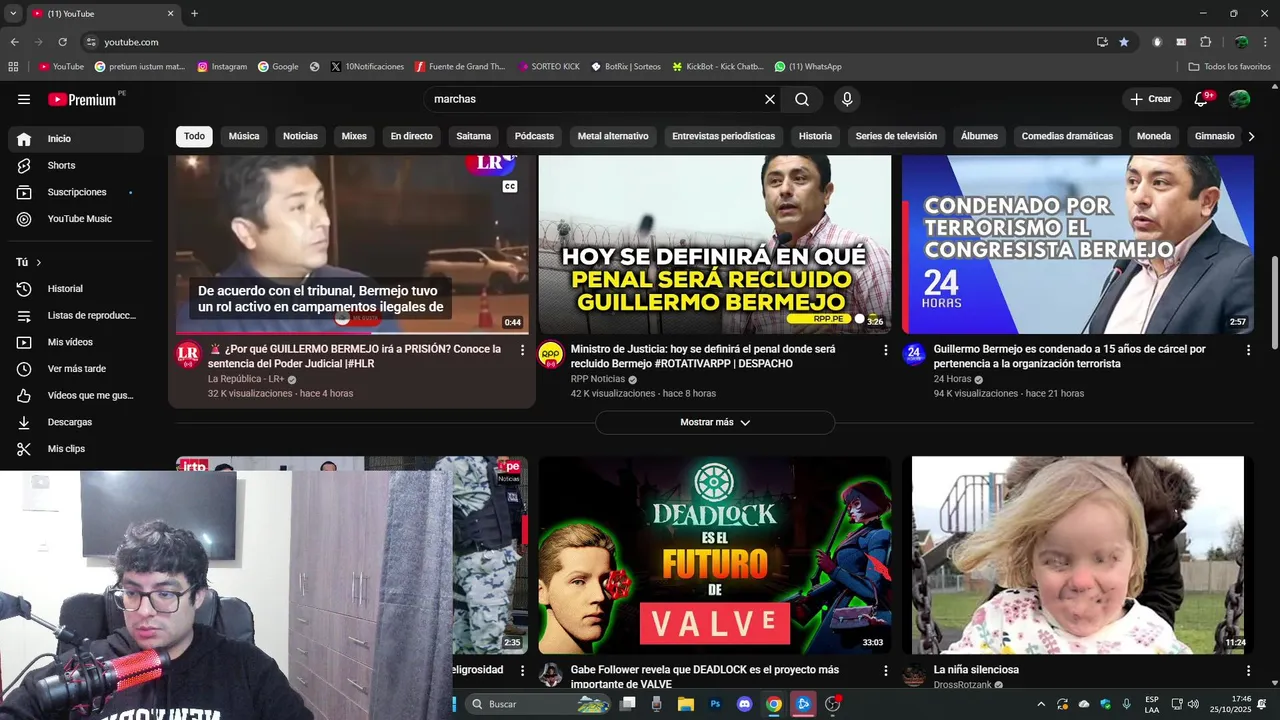The image size is (1280, 720).
Task: Clear the search box with the X
Action: (x=770, y=99)
